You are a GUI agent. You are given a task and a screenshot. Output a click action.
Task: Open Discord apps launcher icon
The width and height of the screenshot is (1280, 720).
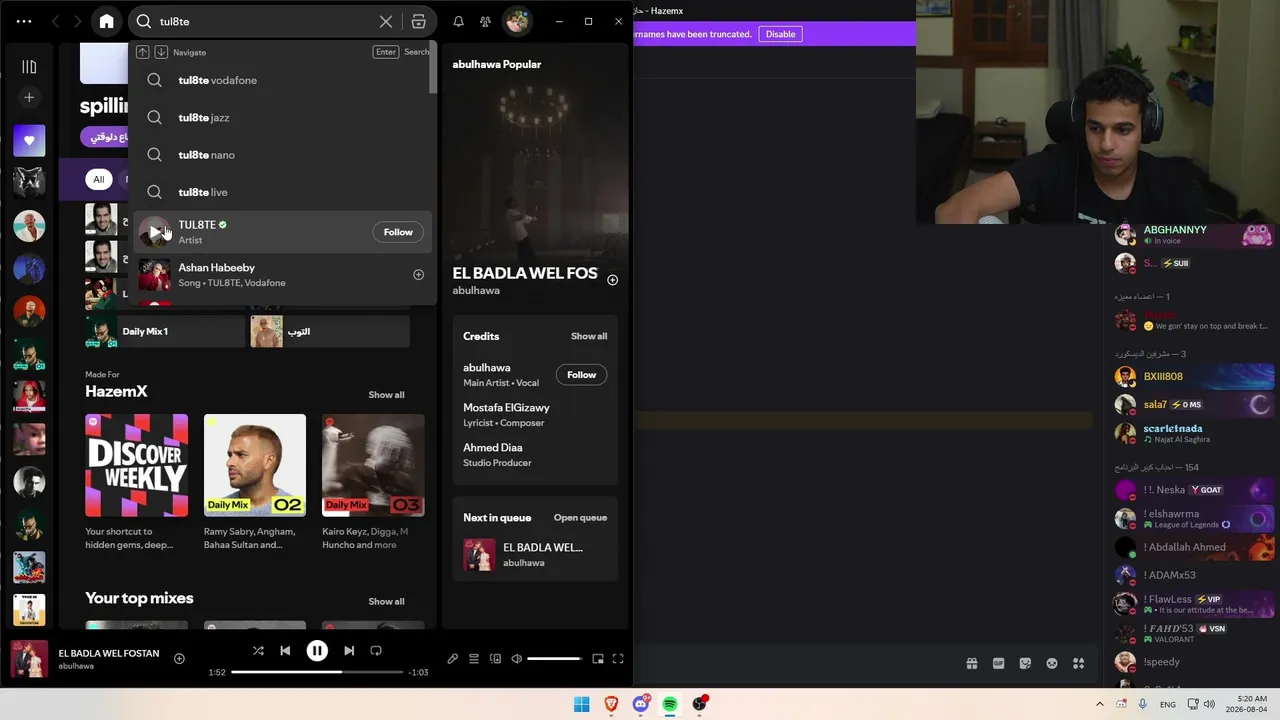[1078, 663]
